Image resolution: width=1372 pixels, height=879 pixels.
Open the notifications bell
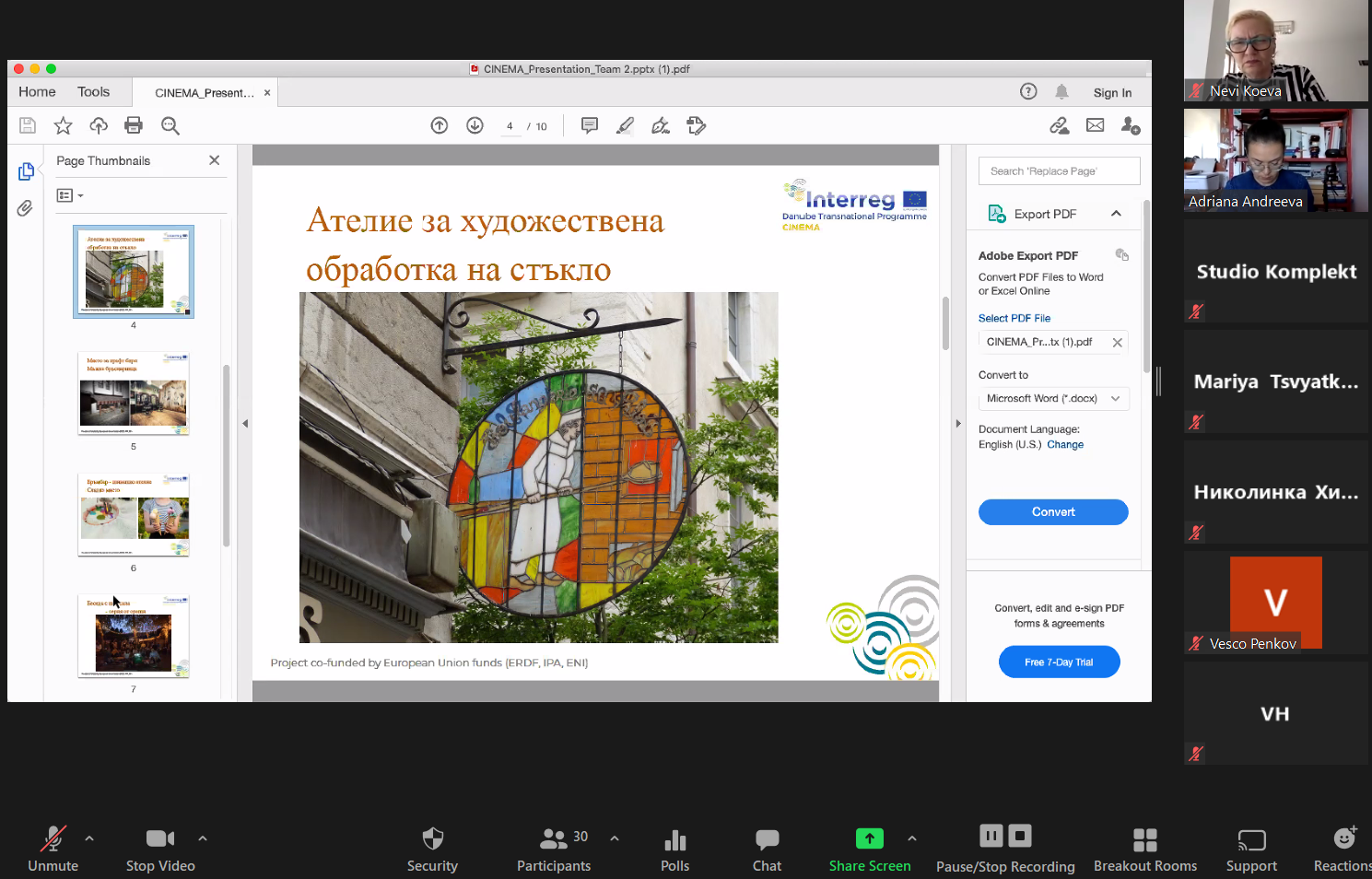click(x=1061, y=91)
